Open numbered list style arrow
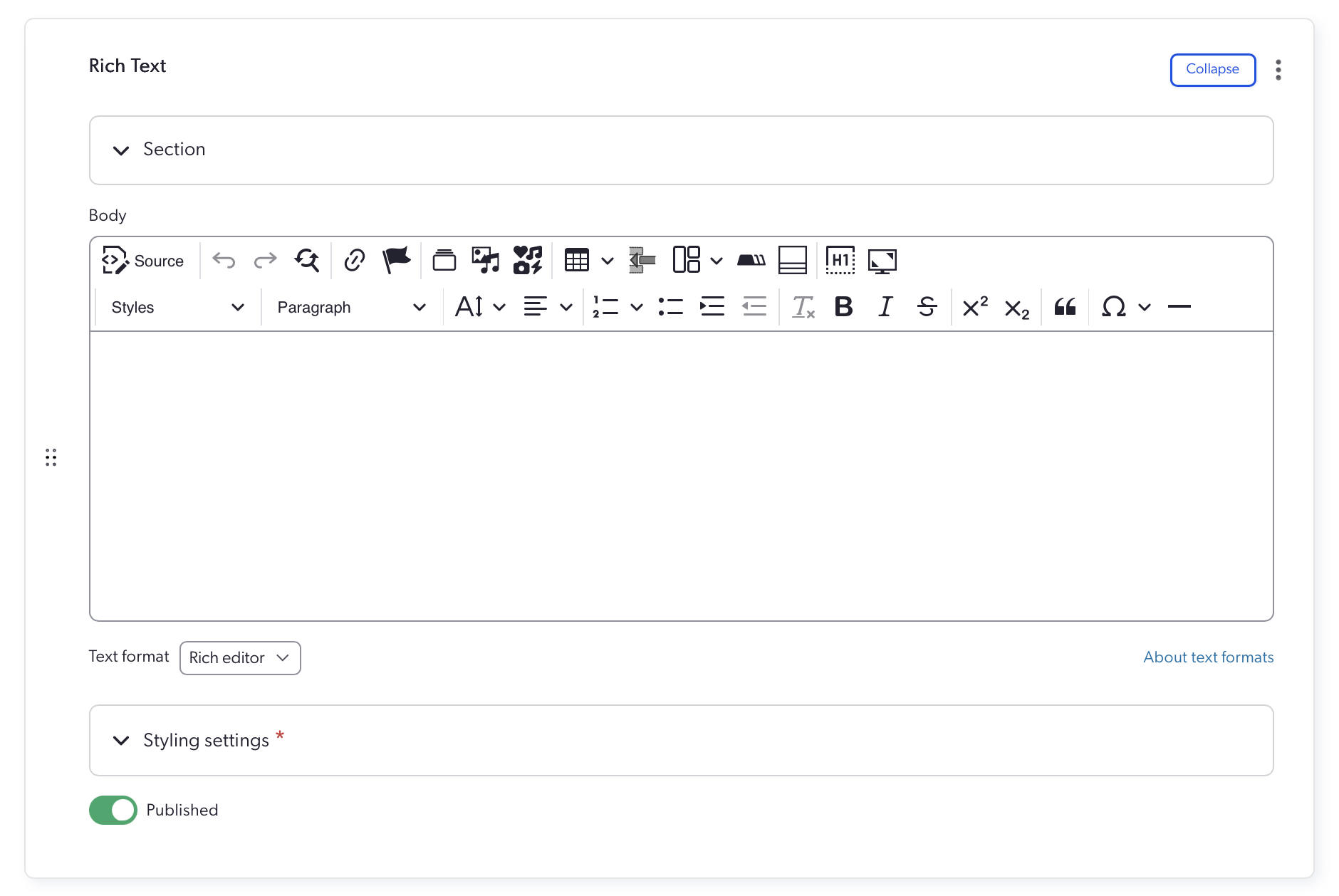The height and width of the screenshot is (896, 1339). [x=637, y=308]
